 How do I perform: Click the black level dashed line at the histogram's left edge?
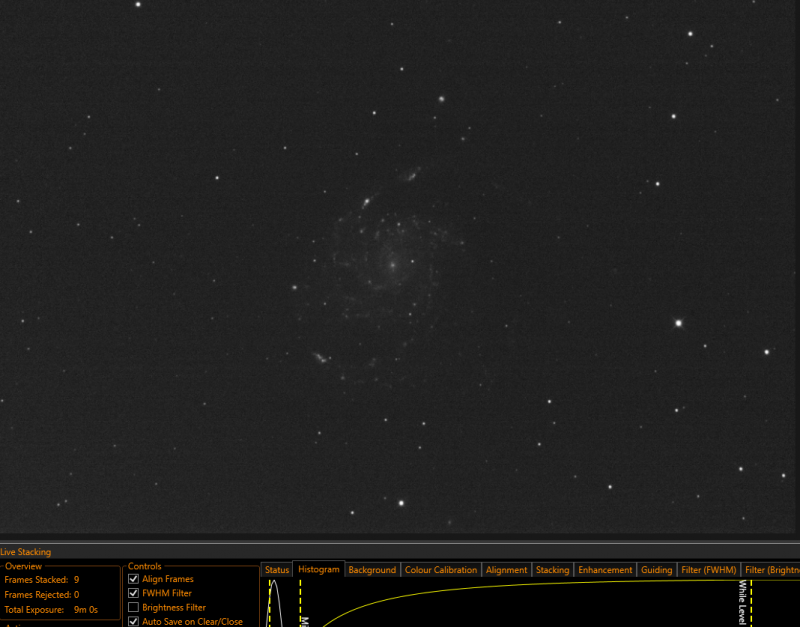point(269,603)
